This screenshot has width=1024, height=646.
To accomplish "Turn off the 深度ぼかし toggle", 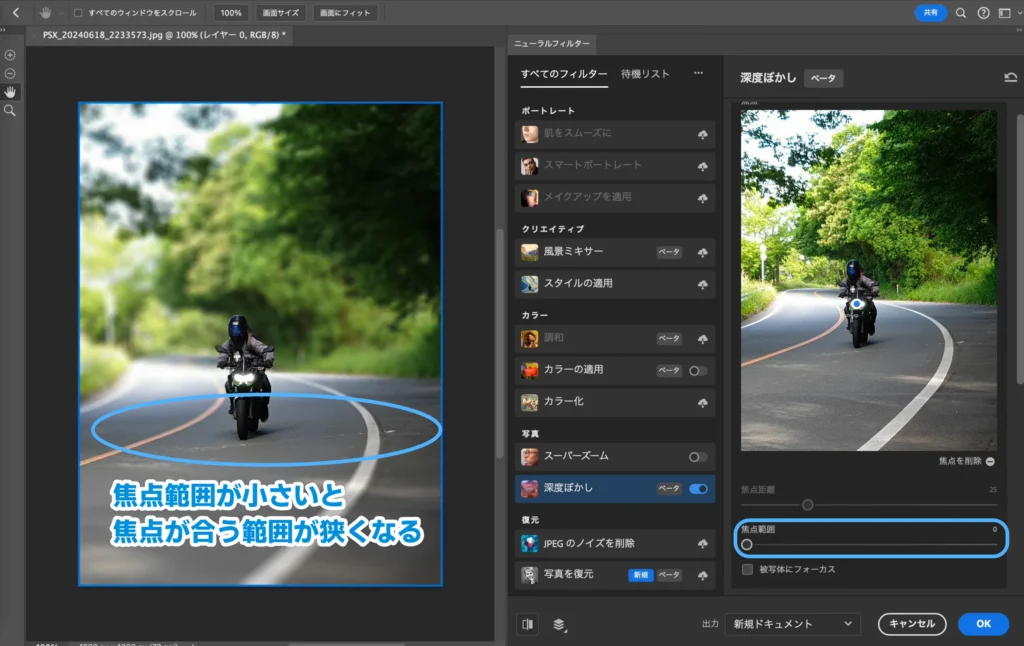I will point(698,489).
